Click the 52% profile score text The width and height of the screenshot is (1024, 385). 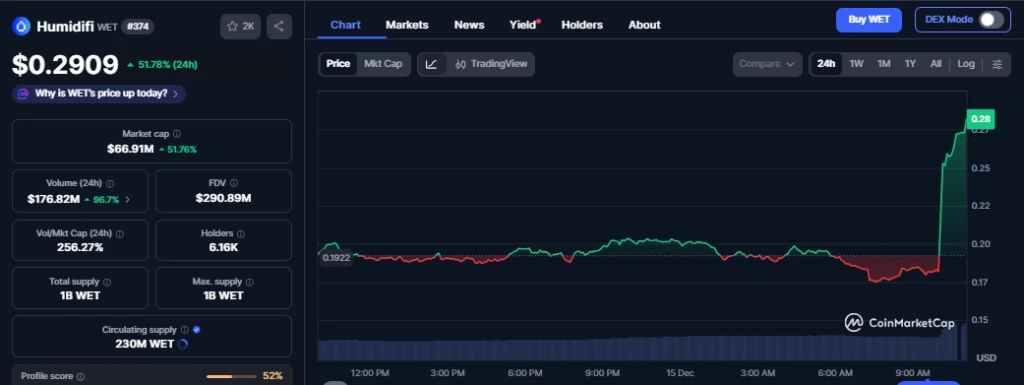(x=272, y=377)
